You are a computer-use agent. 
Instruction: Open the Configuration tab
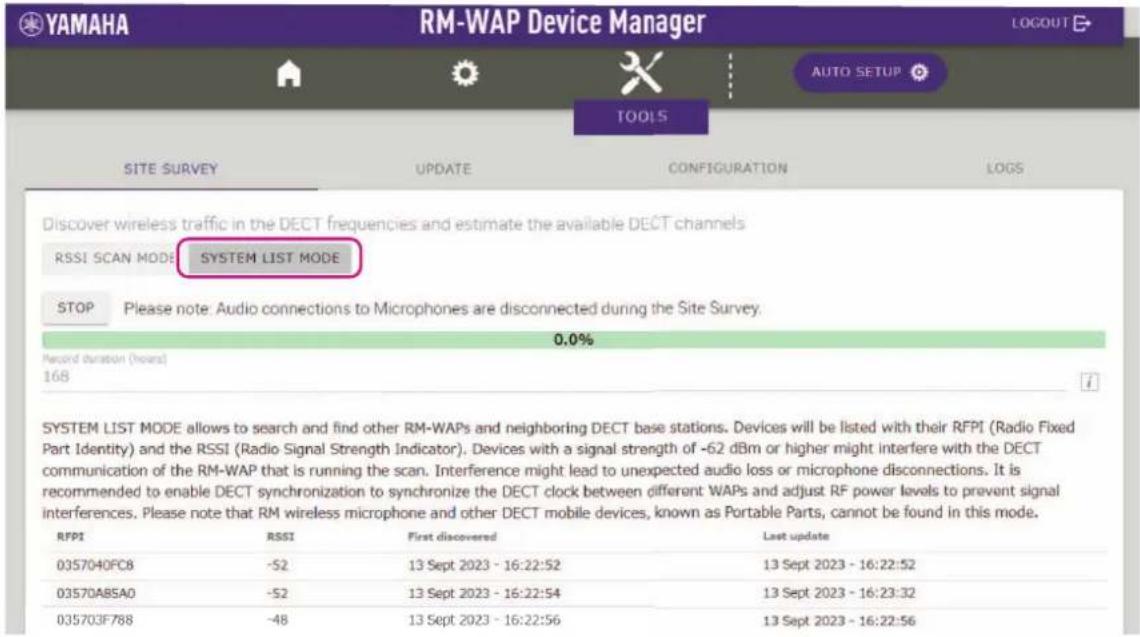point(728,168)
